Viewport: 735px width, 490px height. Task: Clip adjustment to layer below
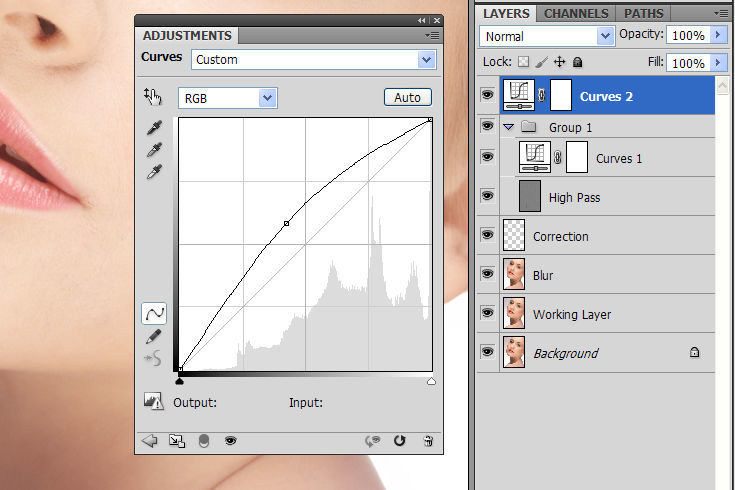(x=204, y=441)
